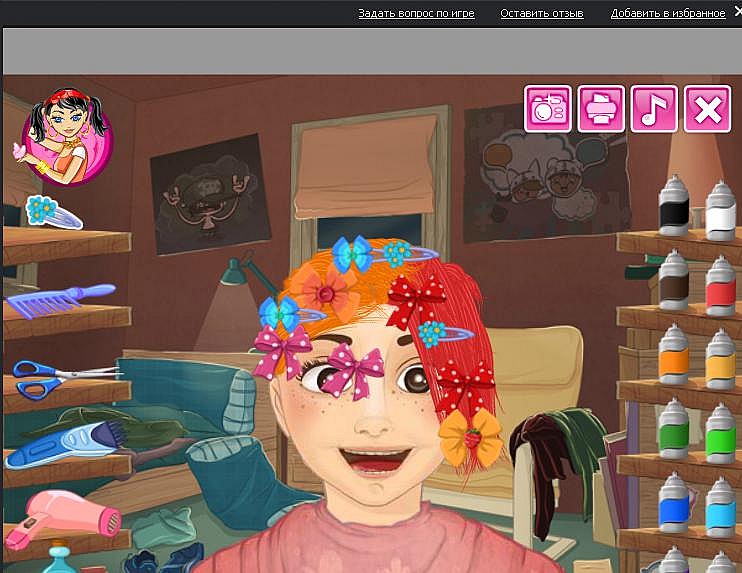This screenshot has height=573, width=742.
Task: Select the blue hair clipper tool
Action: (x=66, y=444)
